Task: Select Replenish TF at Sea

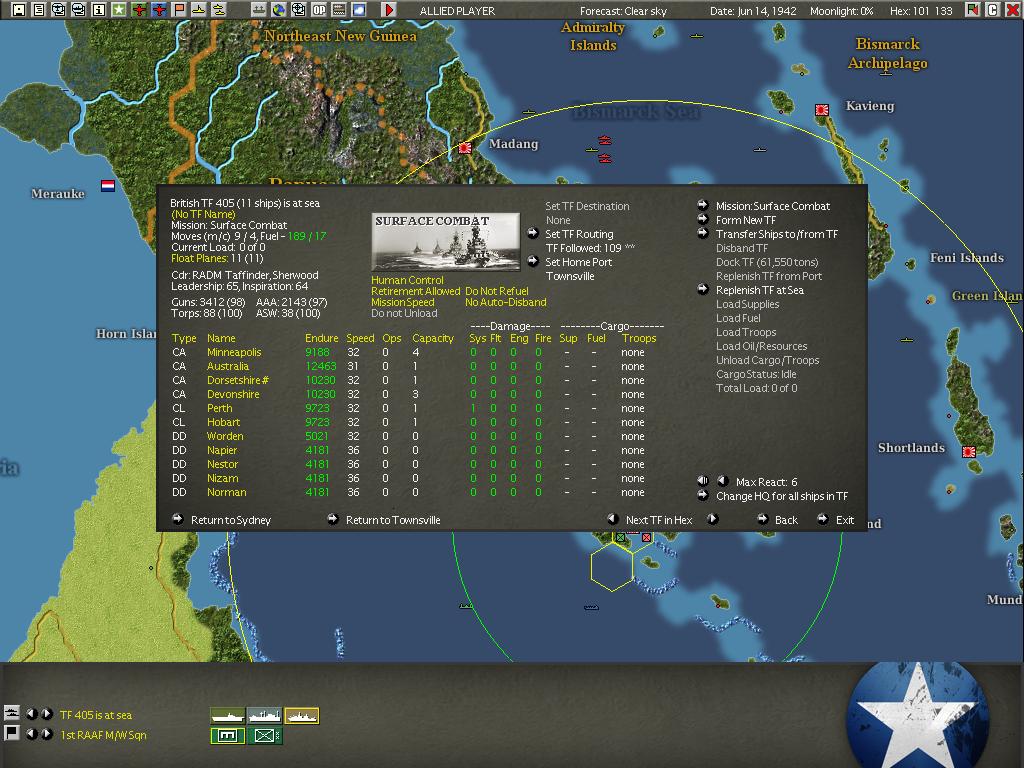Action: (x=760, y=291)
